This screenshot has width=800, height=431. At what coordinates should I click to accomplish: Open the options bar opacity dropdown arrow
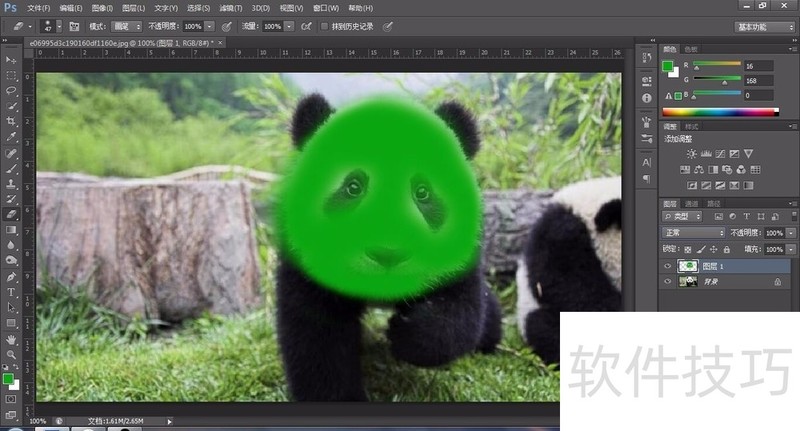pyautogui.click(x=209, y=27)
